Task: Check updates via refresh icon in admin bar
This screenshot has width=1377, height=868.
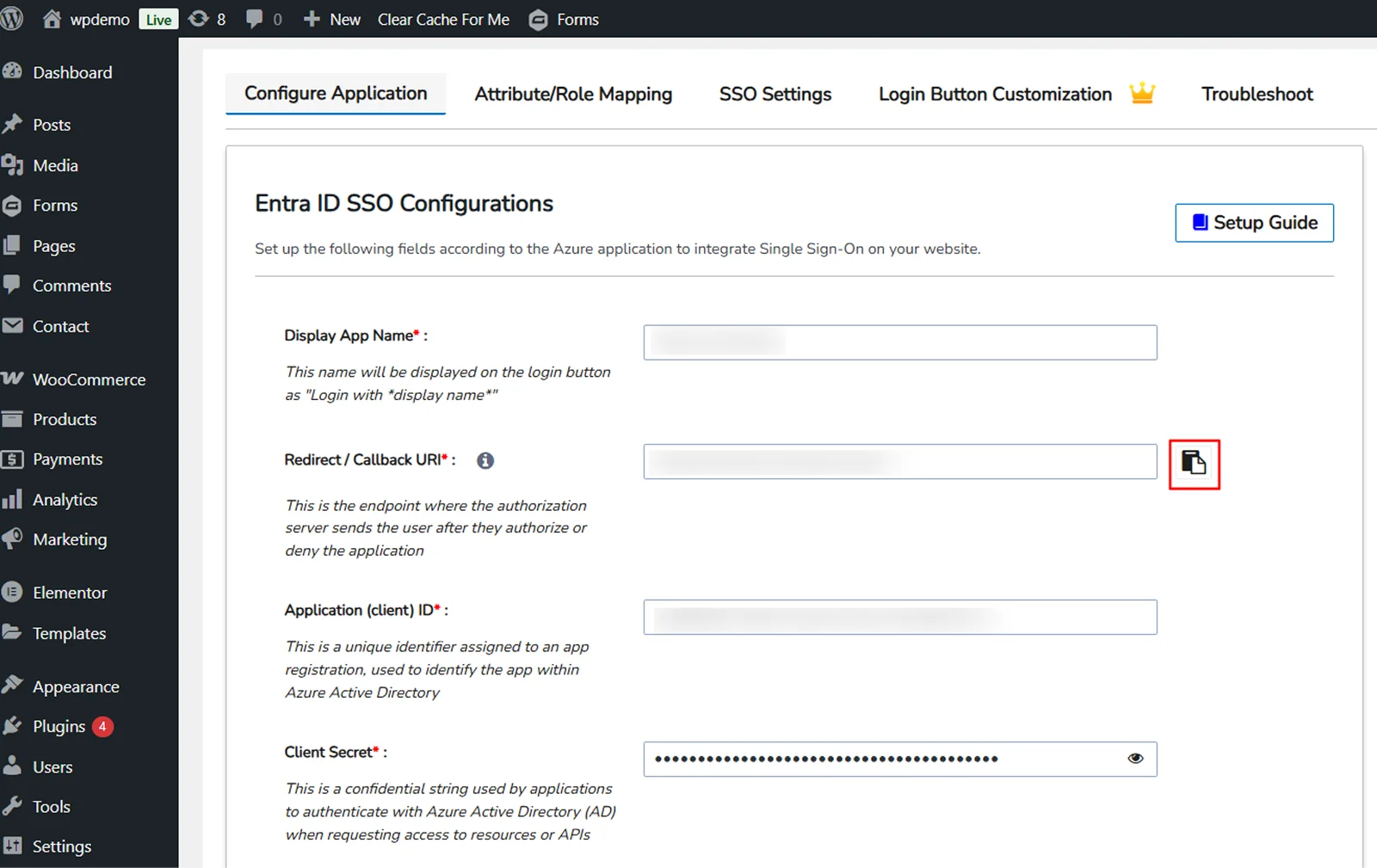Action: [x=197, y=19]
